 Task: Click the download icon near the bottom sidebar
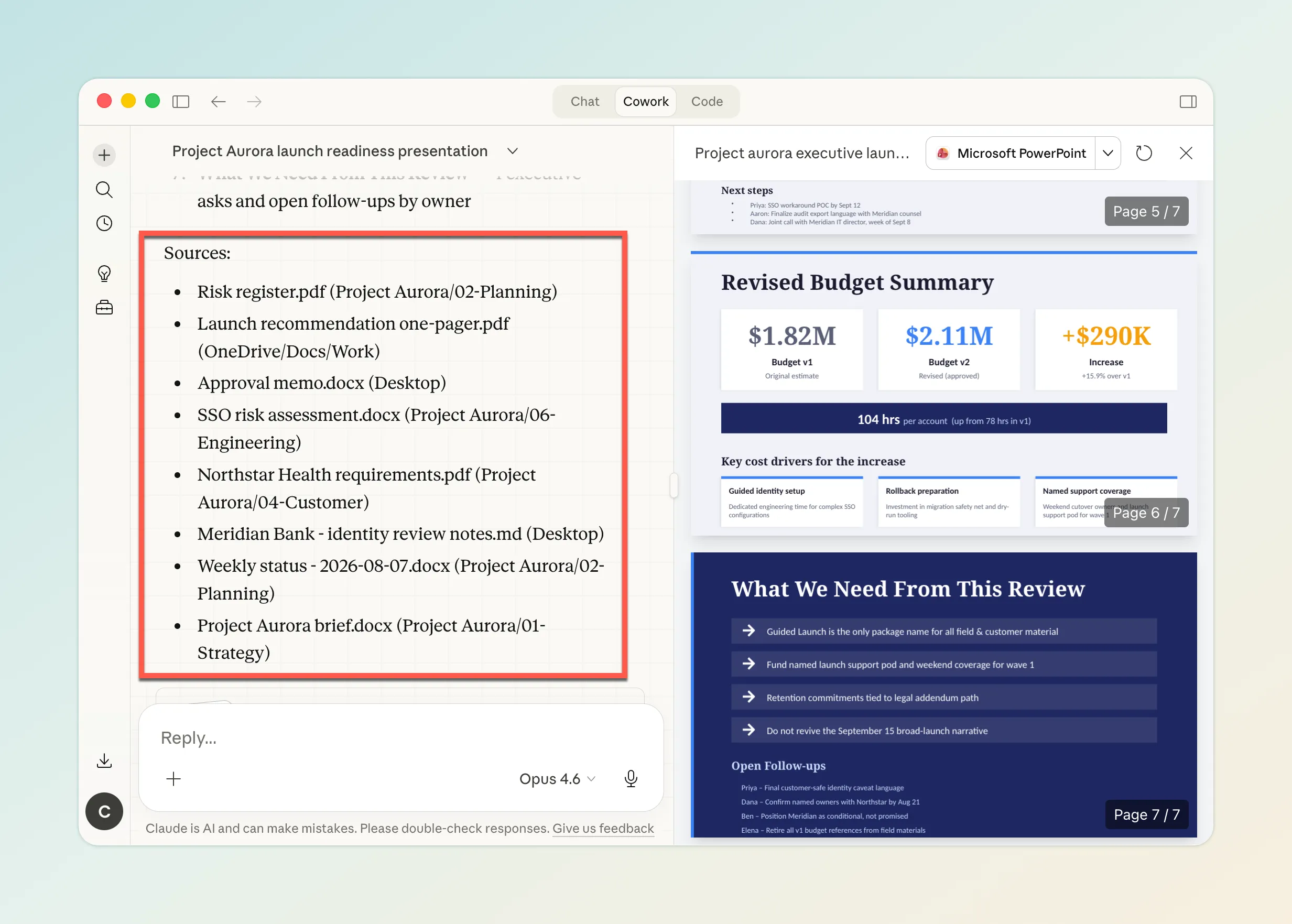104,760
